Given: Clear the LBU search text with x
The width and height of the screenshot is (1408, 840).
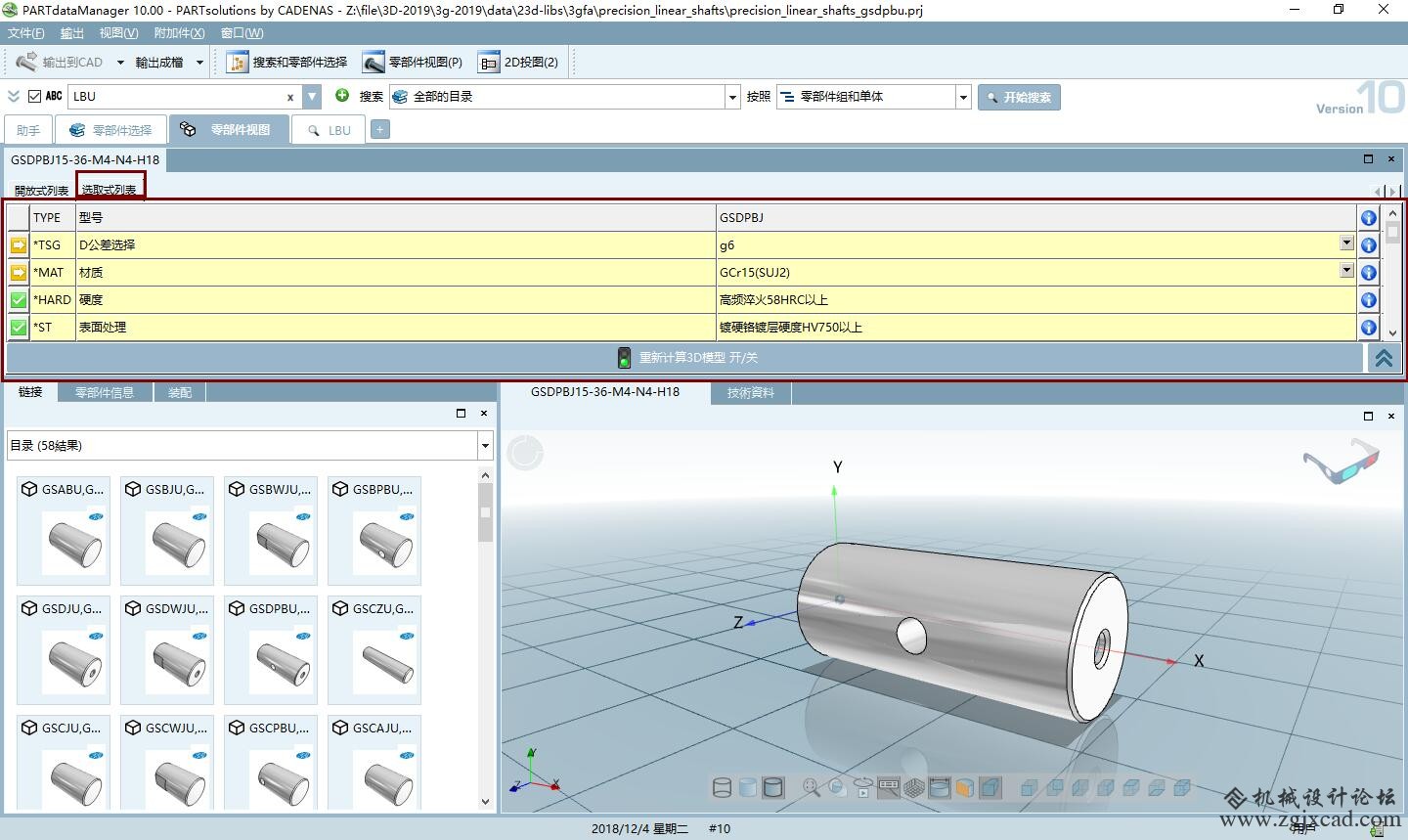Looking at the screenshot, I should click(x=290, y=97).
